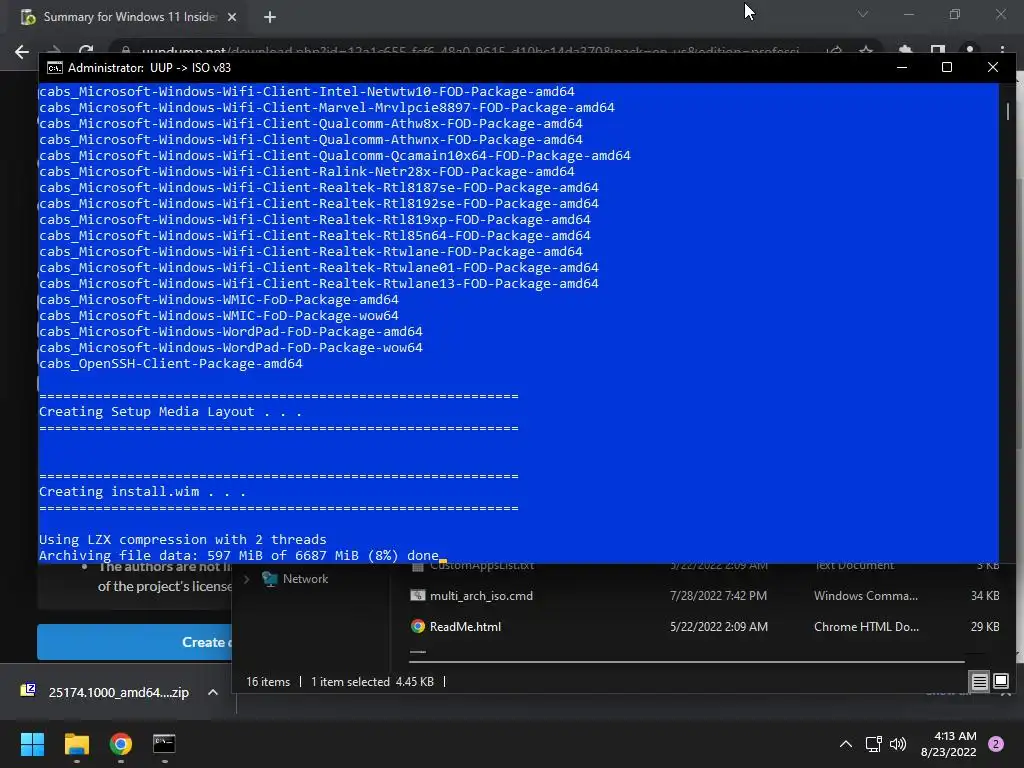This screenshot has height=768, width=1024.
Task: Open notification center badge
Action: coord(996,744)
